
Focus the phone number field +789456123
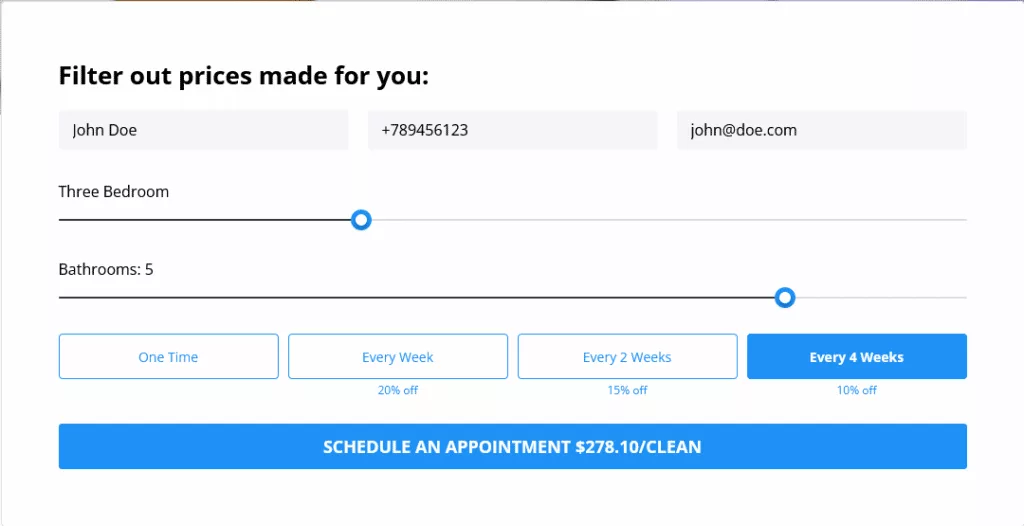(512, 130)
